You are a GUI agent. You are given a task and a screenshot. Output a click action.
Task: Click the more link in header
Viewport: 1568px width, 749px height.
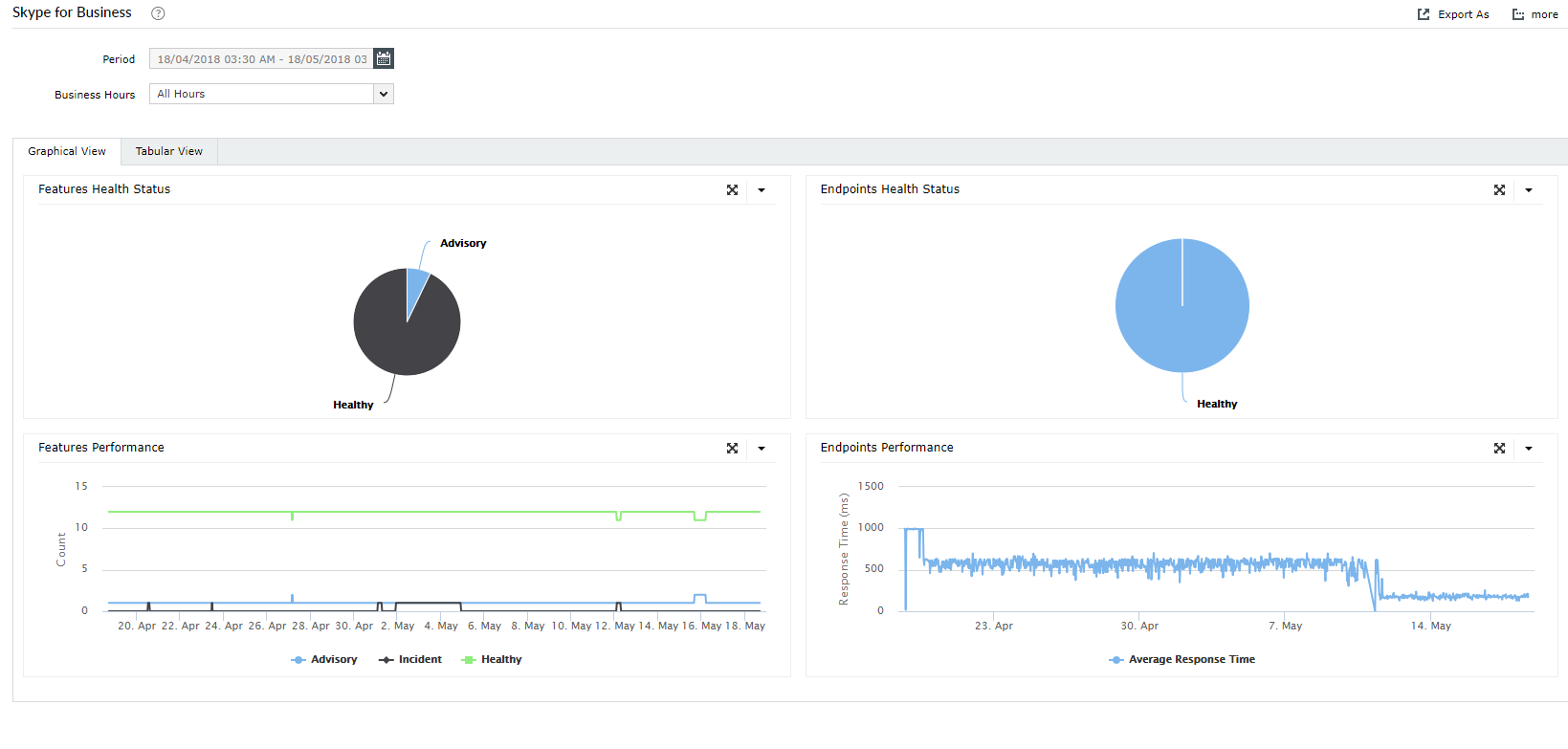1545,14
